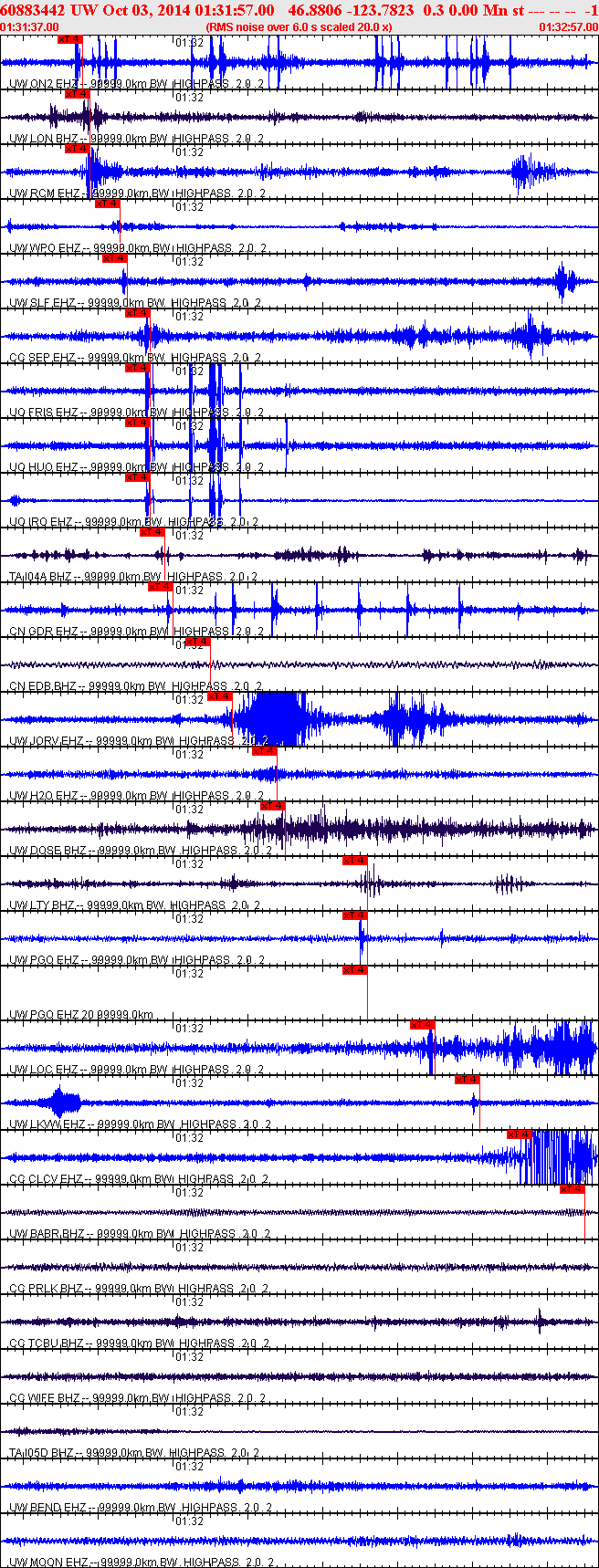
Task: Select the red pick flag on CLCV trace
Action: (520, 1134)
